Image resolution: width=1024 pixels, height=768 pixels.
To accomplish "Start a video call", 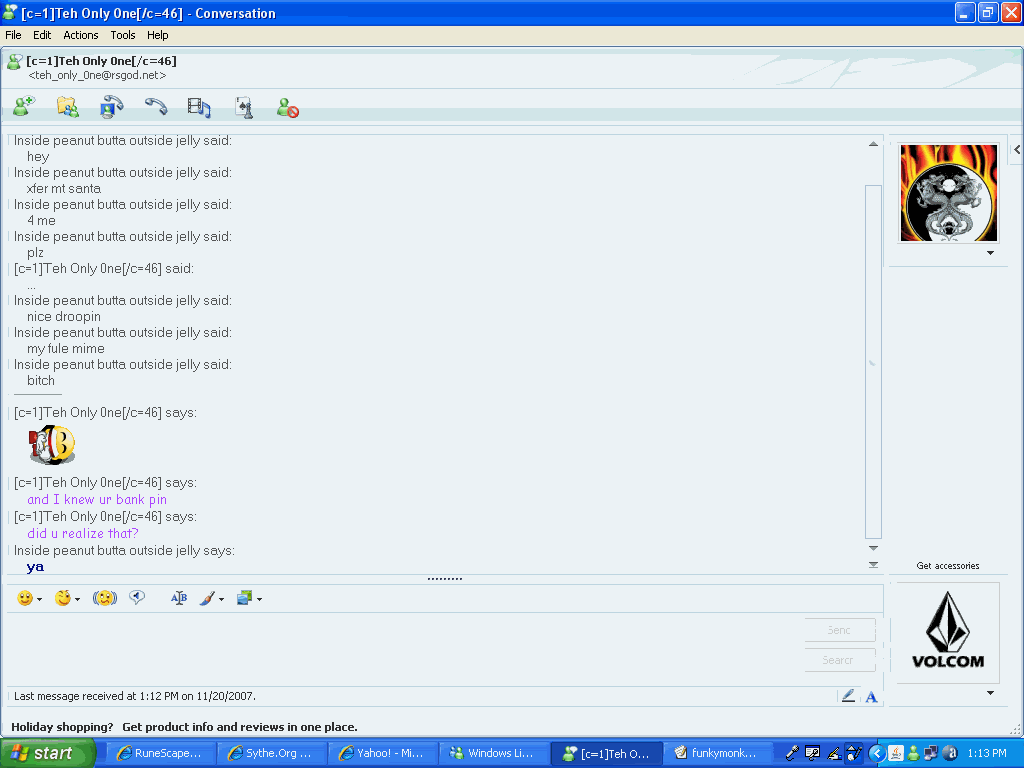I will click(111, 107).
